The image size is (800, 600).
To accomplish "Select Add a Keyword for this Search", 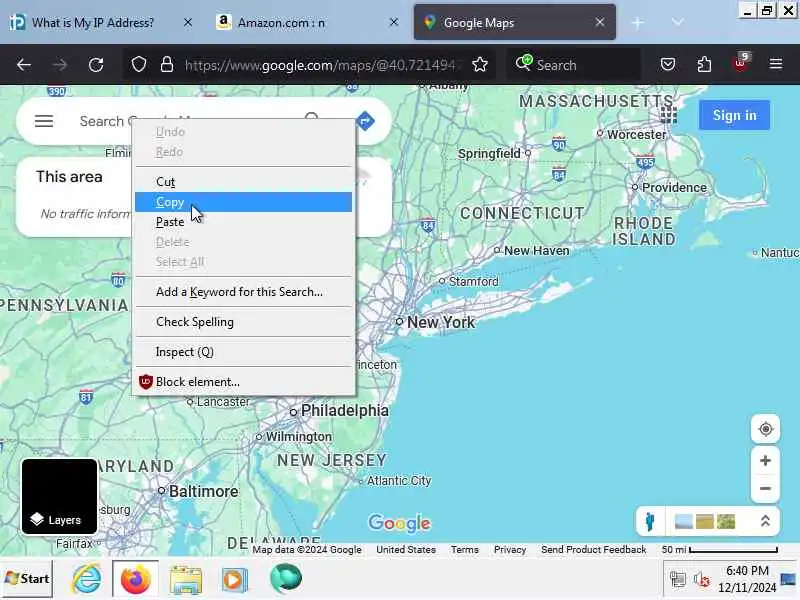I will [244, 292].
